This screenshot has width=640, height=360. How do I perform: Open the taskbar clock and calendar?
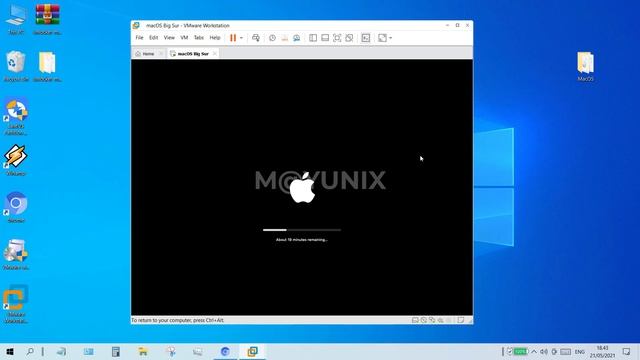[602, 351]
